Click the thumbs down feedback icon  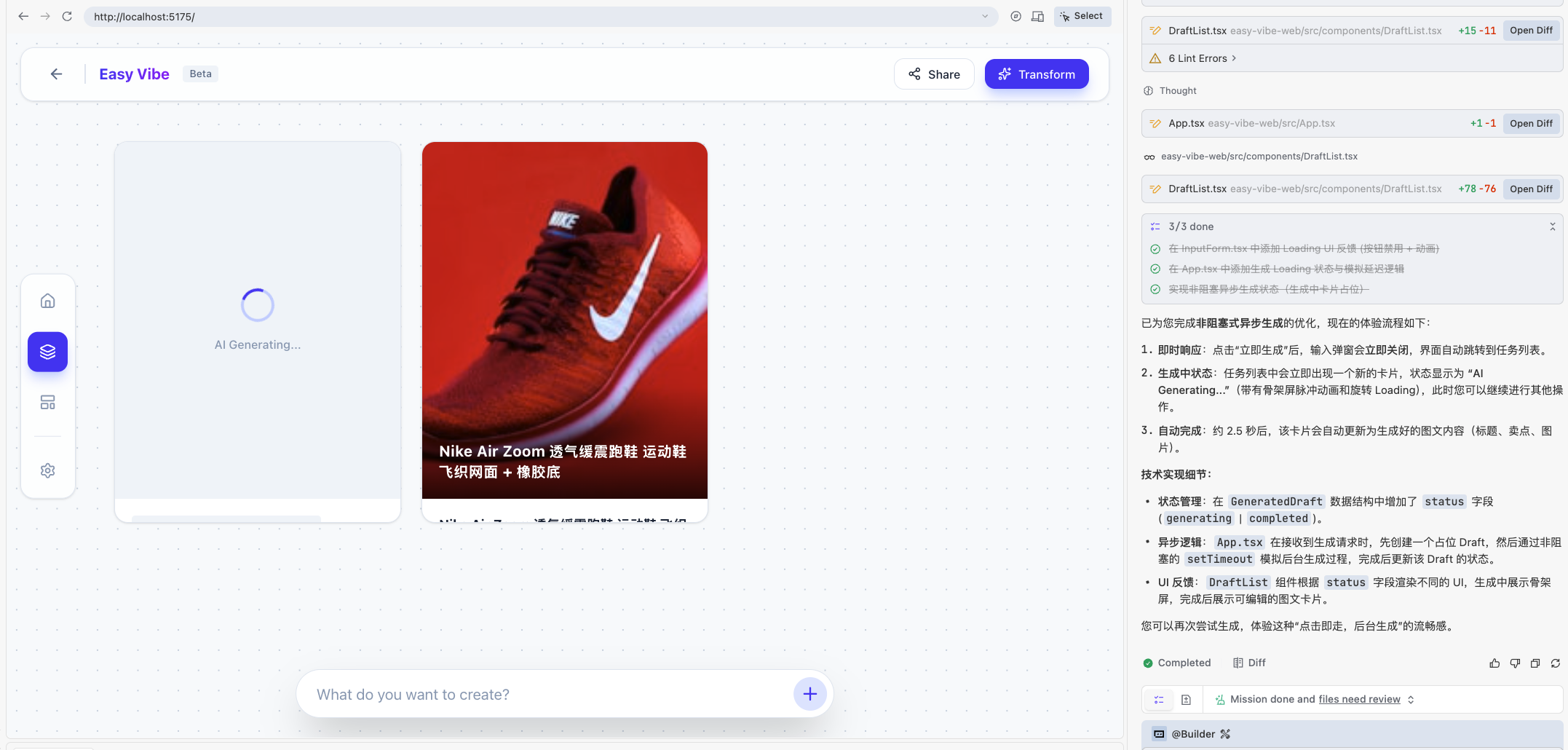pos(1515,663)
